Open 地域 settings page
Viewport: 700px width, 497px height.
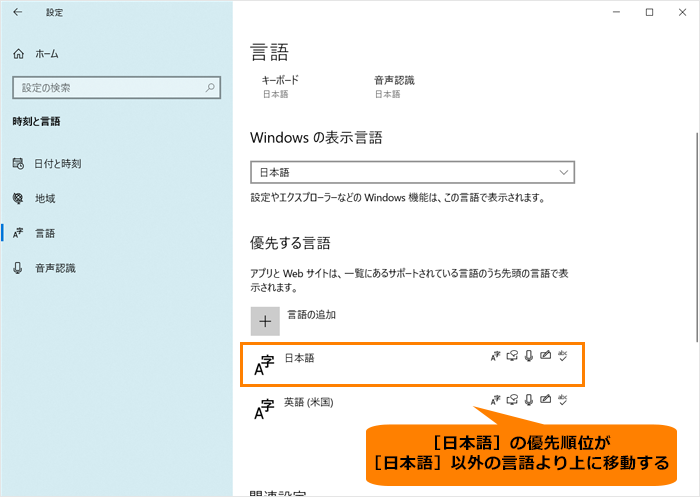point(46,198)
